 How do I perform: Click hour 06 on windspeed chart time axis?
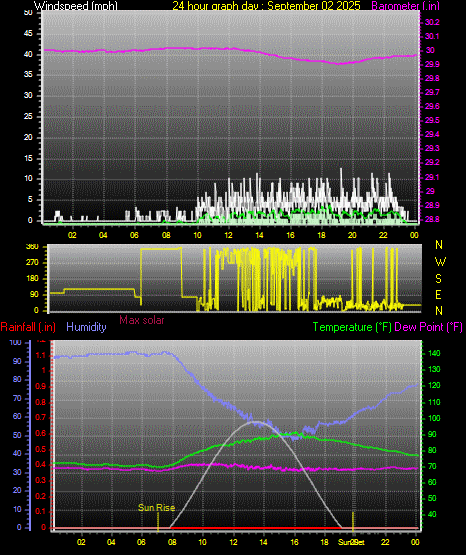[x=134, y=235]
